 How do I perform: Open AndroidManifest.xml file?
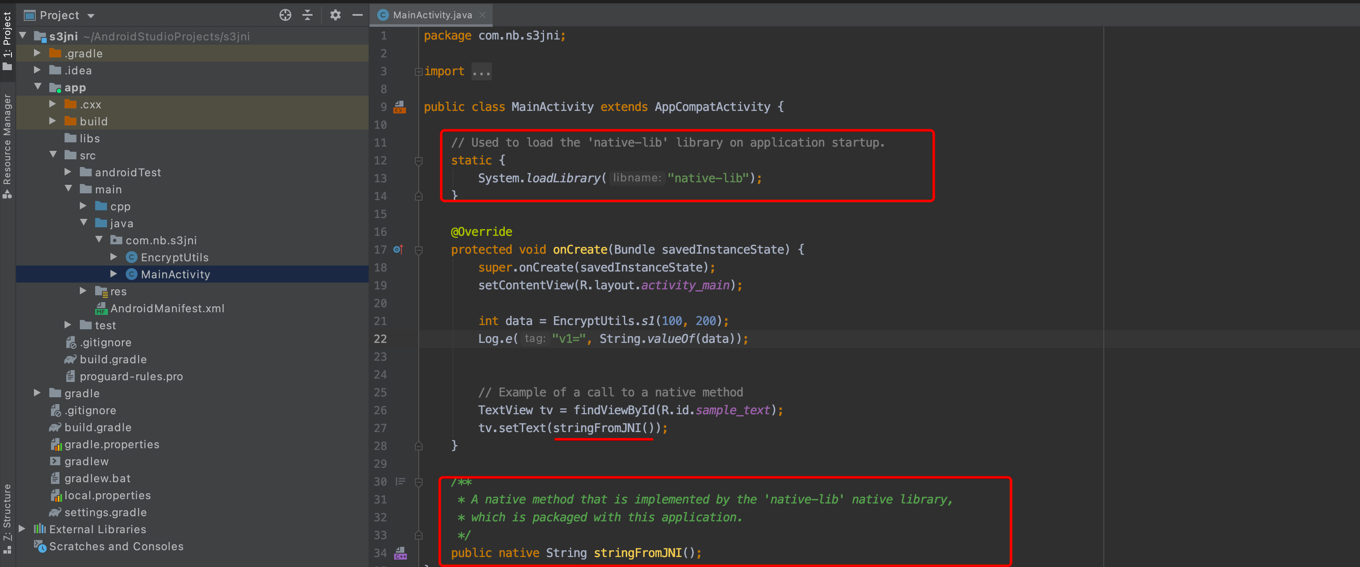(159, 308)
